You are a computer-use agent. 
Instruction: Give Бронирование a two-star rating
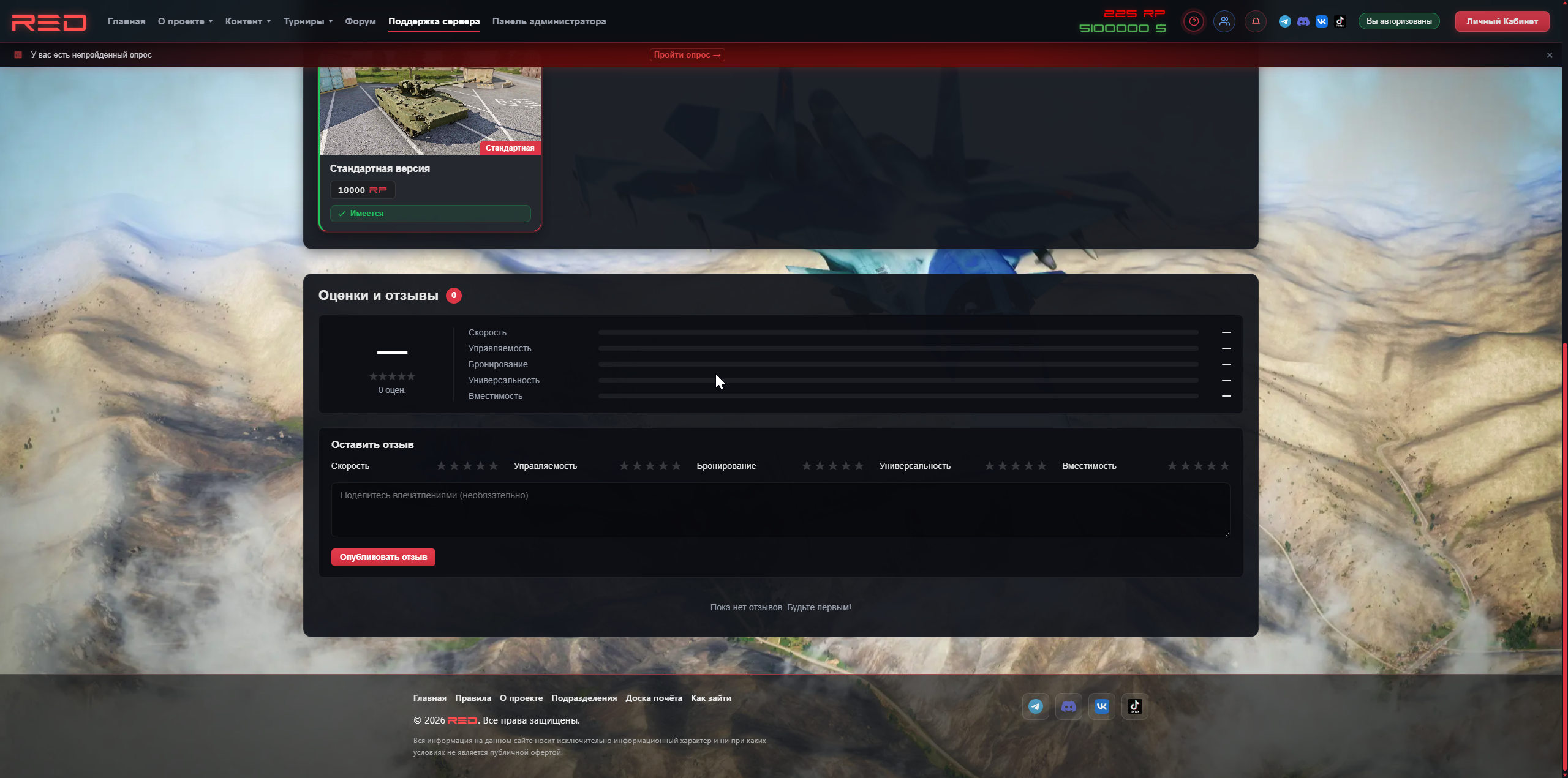(820, 466)
